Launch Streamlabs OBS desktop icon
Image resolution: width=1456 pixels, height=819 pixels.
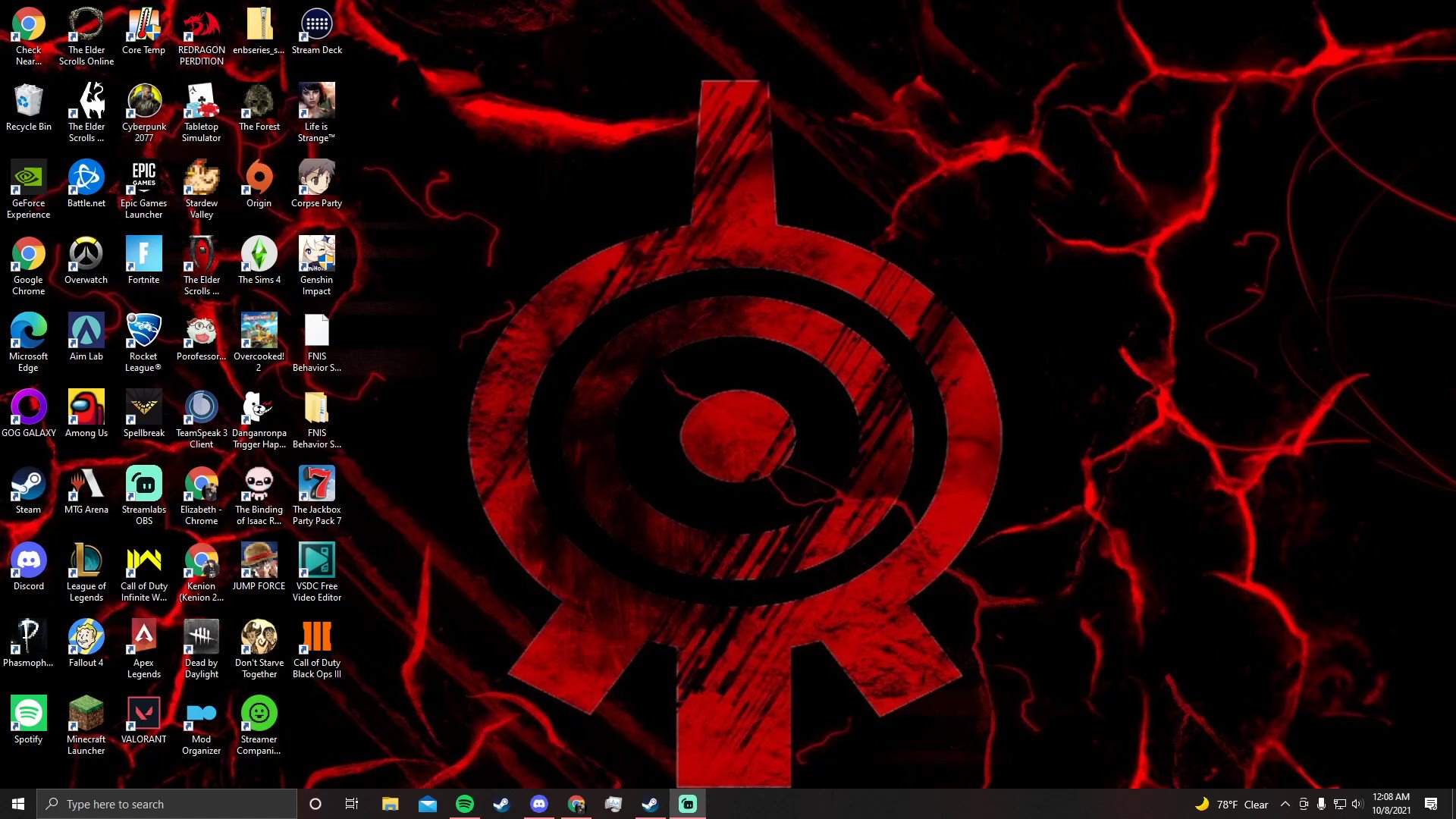click(x=144, y=496)
